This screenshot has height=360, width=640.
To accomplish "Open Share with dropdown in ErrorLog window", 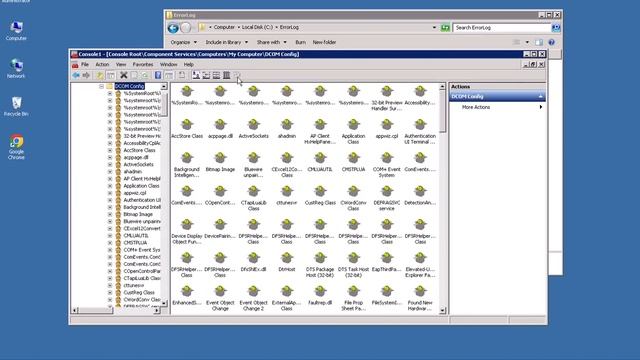I will pos(271,42).
